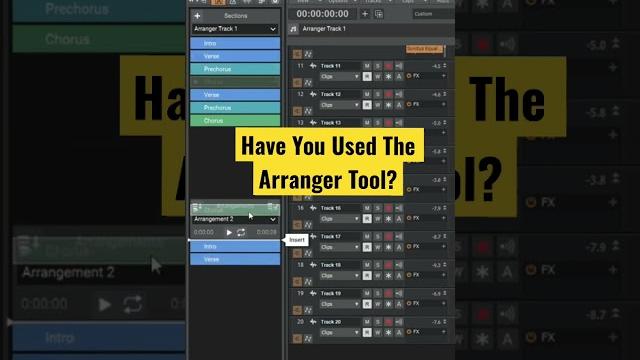This screenshot has width=640, height=360.
Task: Click the freeze snowflake on Track 12
Action: point(388,105)
